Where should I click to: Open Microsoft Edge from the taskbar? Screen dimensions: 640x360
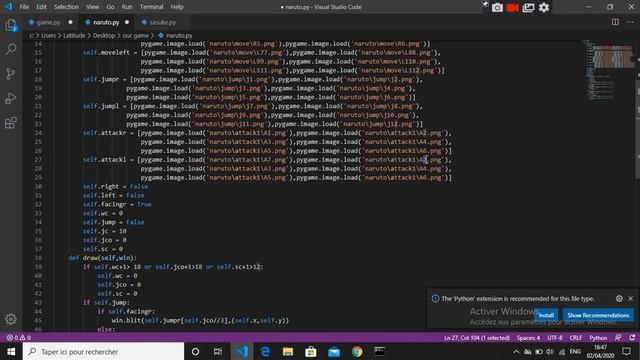coord(265,351)
